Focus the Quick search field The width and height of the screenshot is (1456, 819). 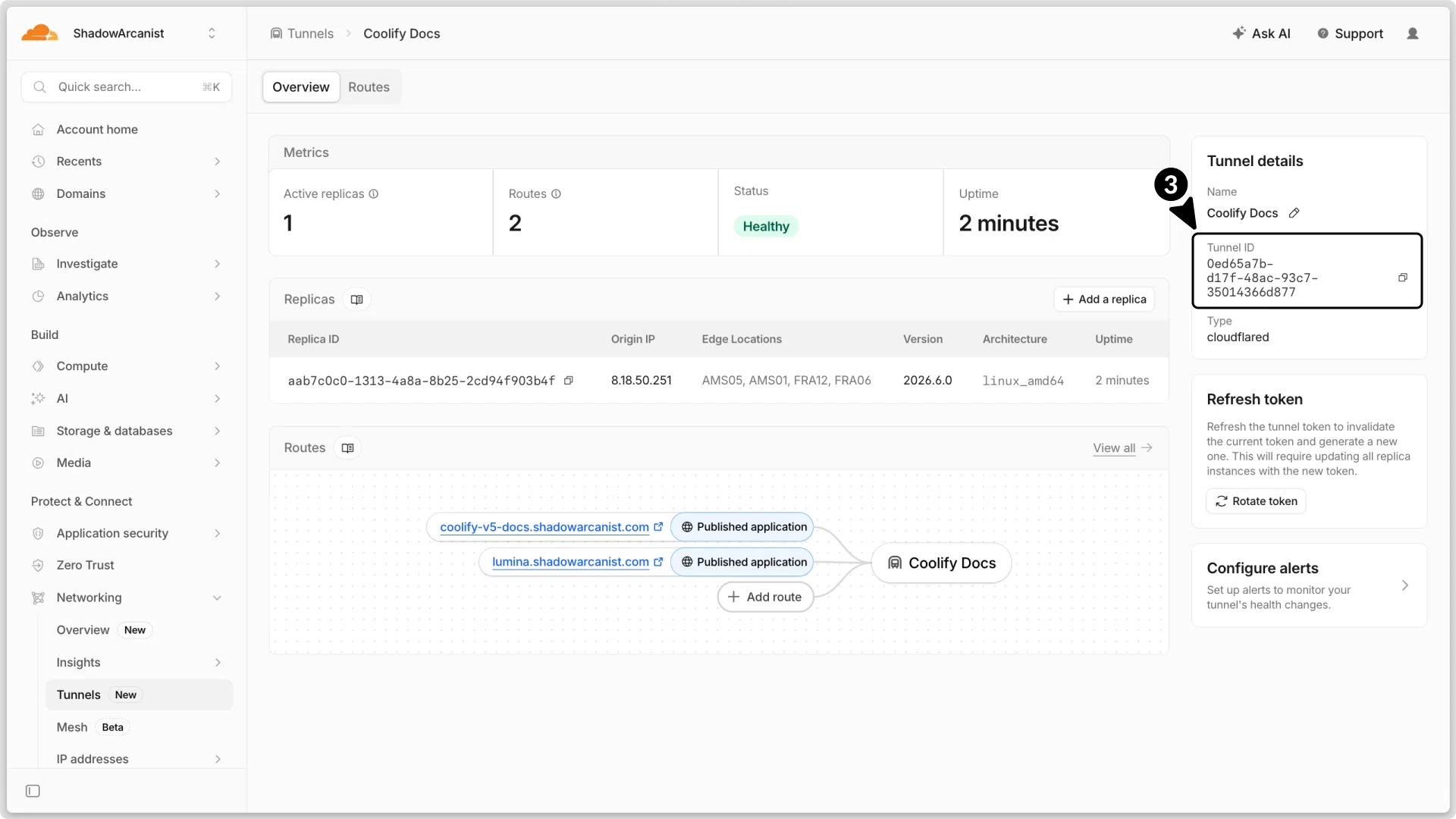tap(127, 87)
